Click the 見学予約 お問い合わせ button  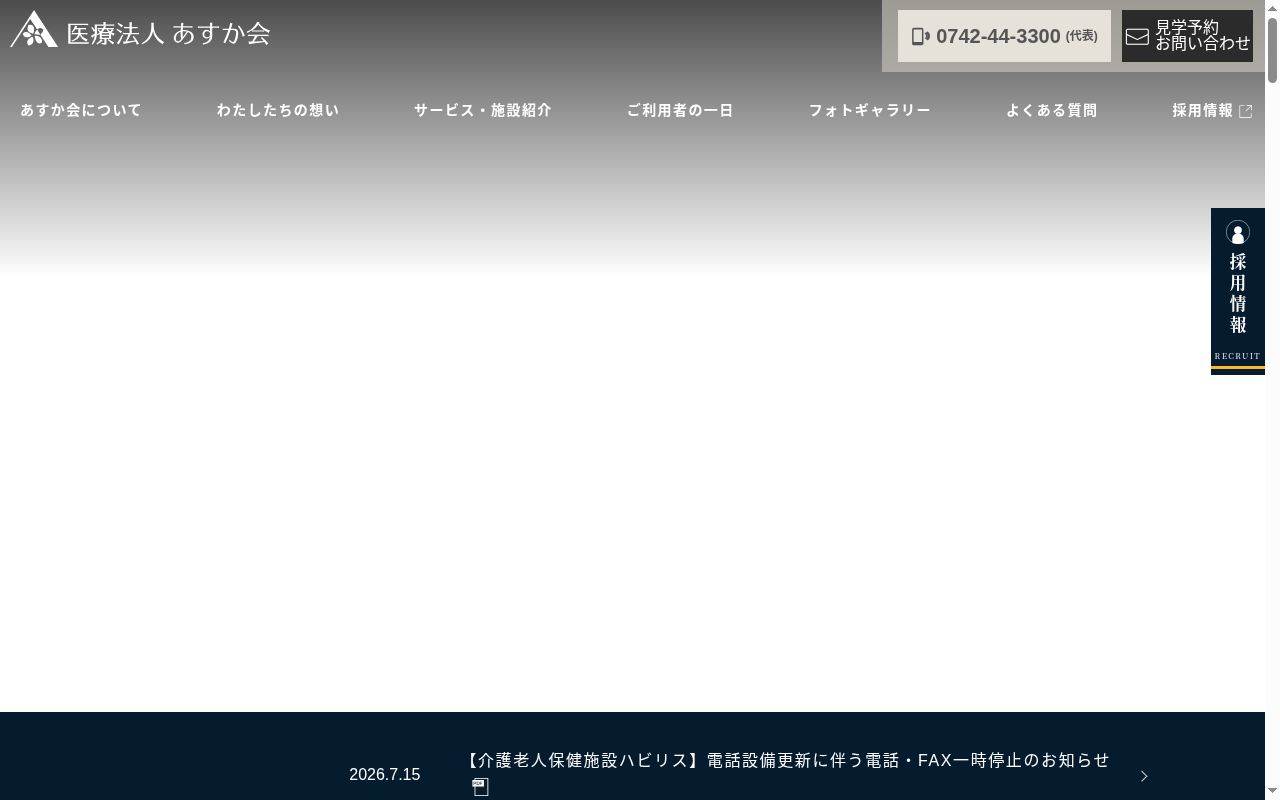(1187, 36)
